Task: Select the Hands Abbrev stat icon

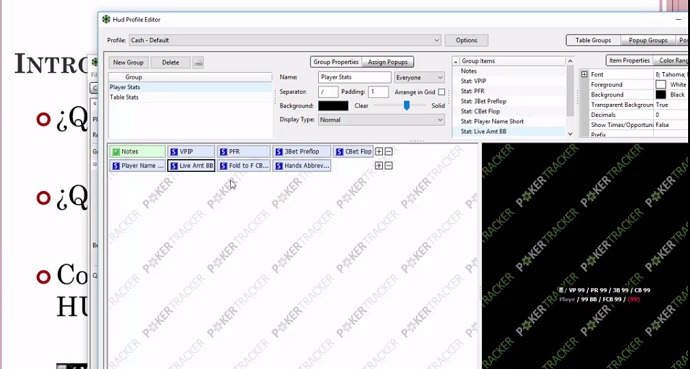Action: point(279,166)
